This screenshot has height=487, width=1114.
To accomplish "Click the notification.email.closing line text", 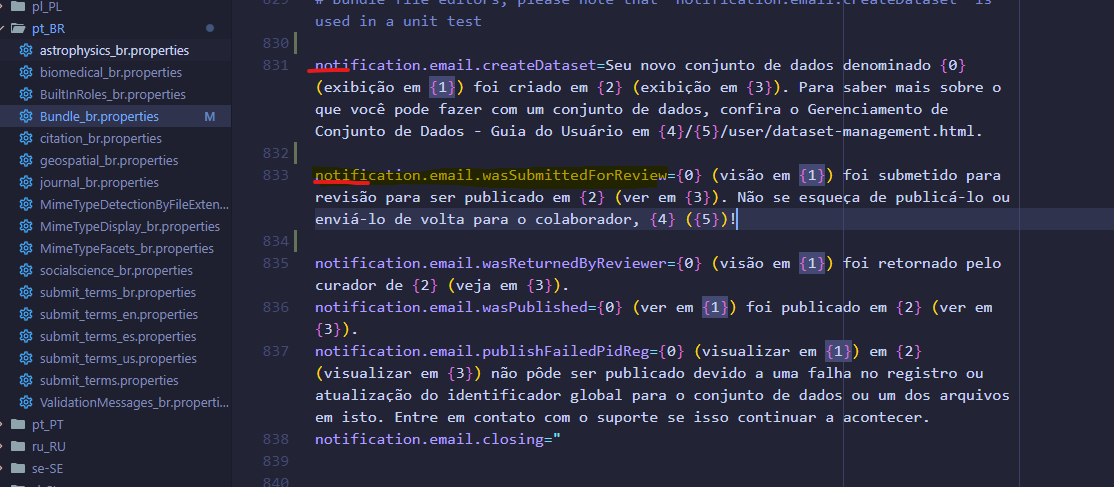I will [430, 439].
